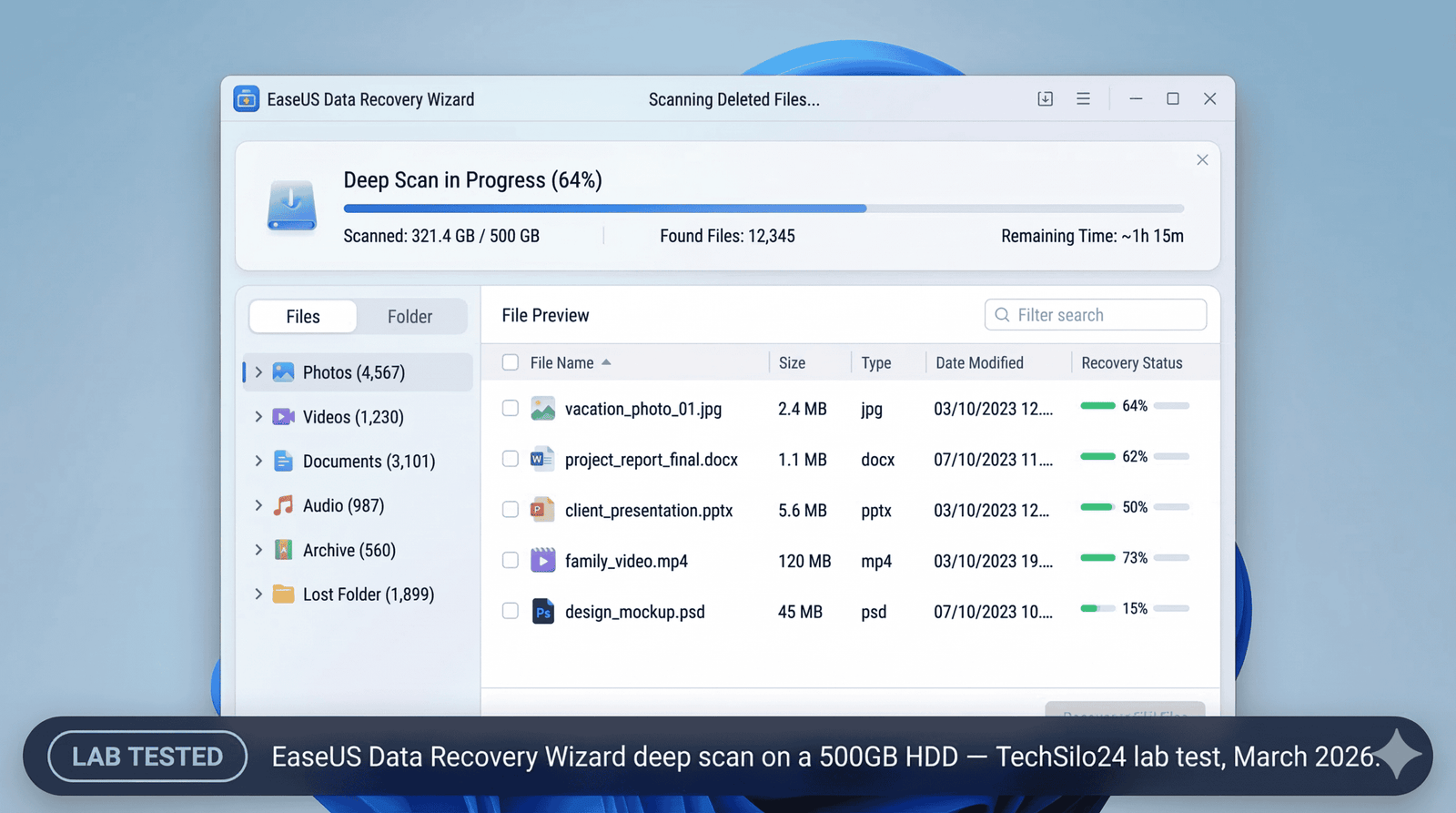Click the blue drive scan icon
This screenshot has width=1456, height=813.
[x=291, y=205]
